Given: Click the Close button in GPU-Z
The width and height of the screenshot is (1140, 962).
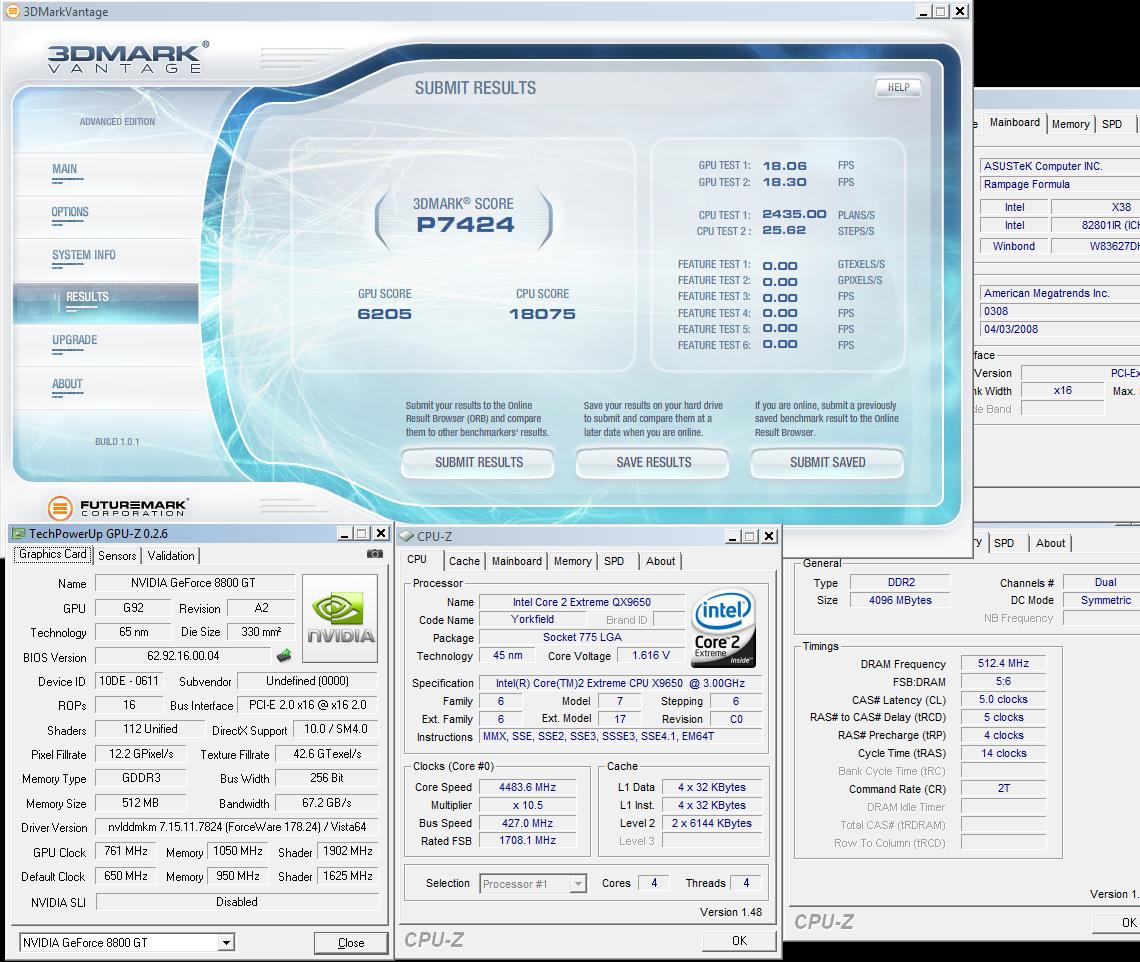Looking at the screenshot, I should click(351, 943).
